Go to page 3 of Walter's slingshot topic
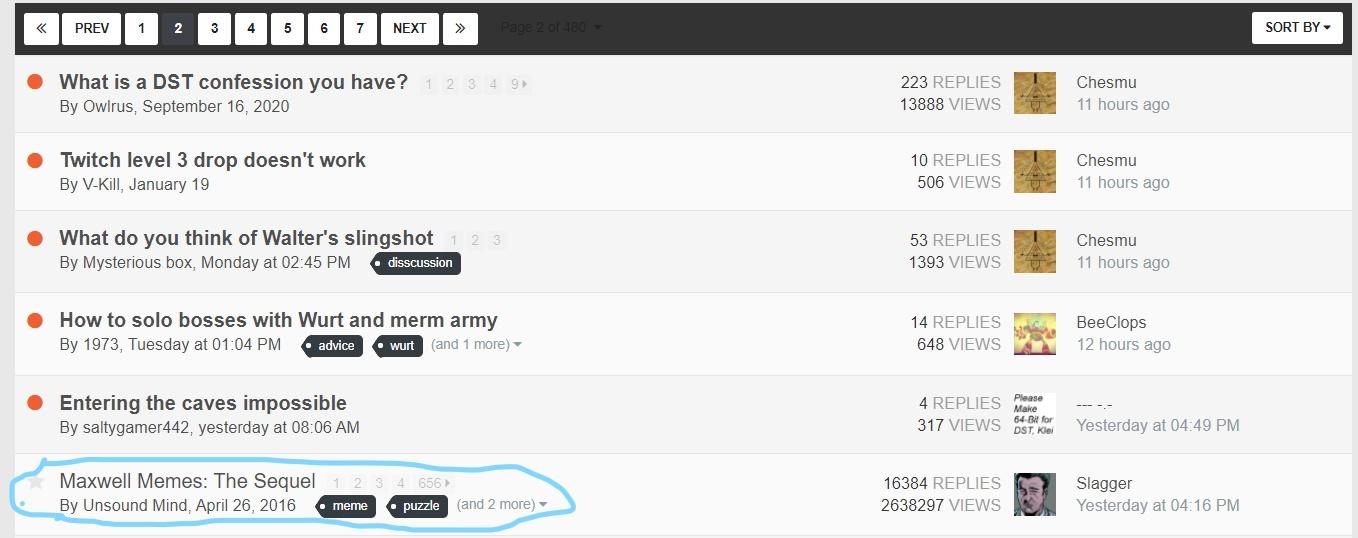Image resolution: width=1358 pixels, height=538 pixels. pos(496,240)
